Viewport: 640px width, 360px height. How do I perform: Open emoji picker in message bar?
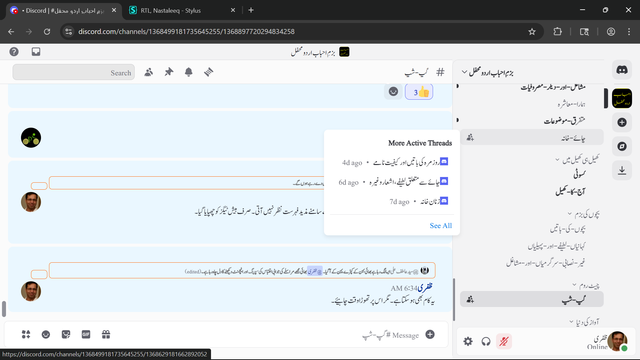tap(46, 335)
